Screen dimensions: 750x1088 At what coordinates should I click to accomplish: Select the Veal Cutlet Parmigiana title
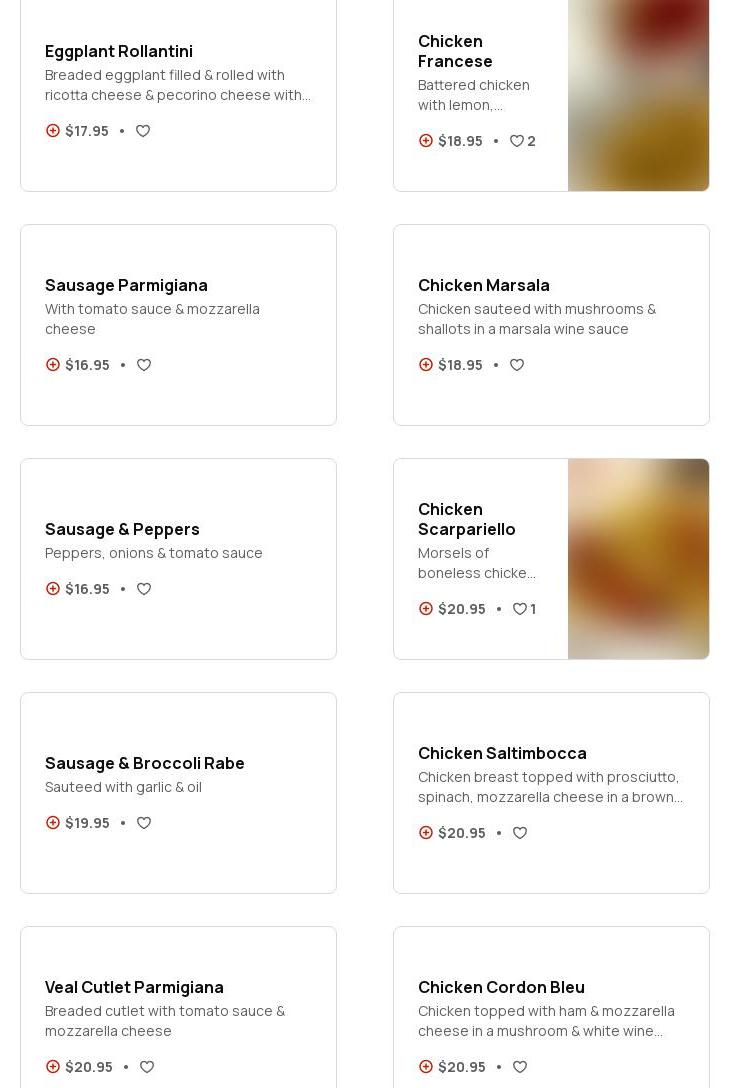(x=134, y=987)
